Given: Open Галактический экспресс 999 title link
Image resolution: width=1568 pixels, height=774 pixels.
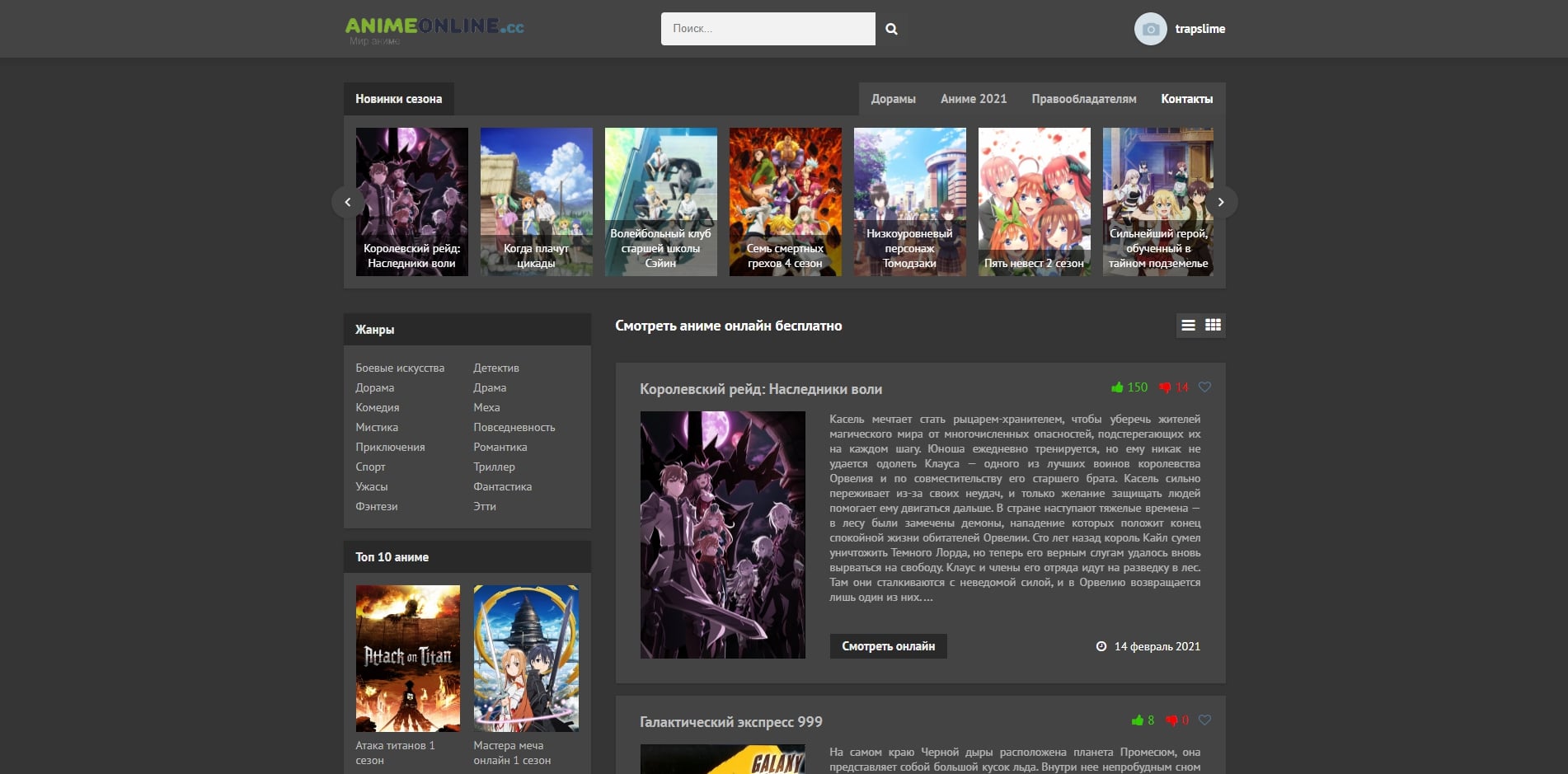Looking at the screenshot, I should pyautogui.click(x=731, y=722).
